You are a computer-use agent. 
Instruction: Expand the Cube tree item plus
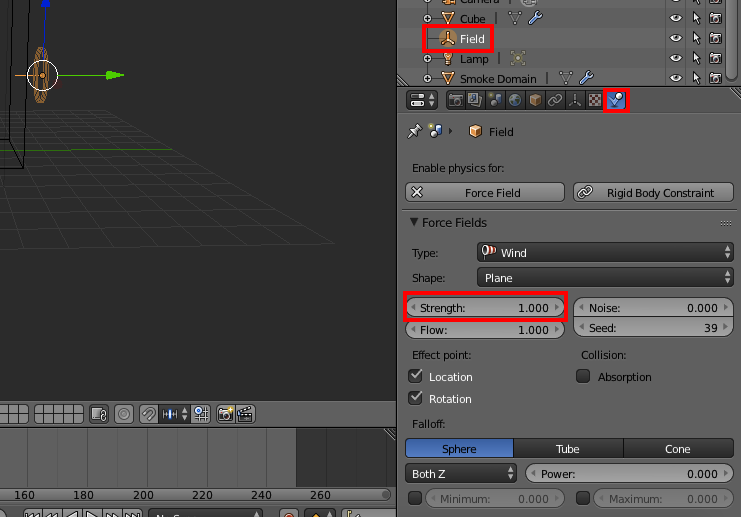click(x=427, y=18)
